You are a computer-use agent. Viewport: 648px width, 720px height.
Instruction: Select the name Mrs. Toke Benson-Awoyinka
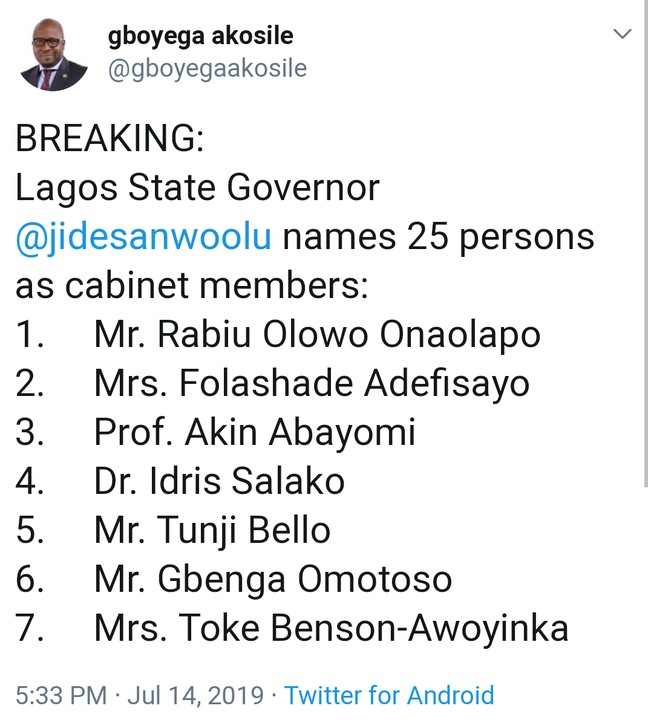(331, 628)
